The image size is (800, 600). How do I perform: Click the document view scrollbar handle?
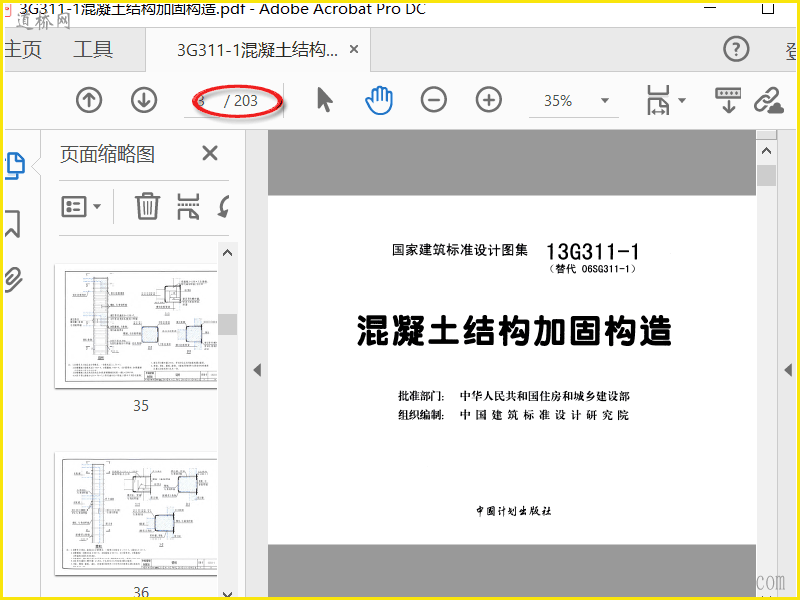pyautogui.click(x=766, y=176)
